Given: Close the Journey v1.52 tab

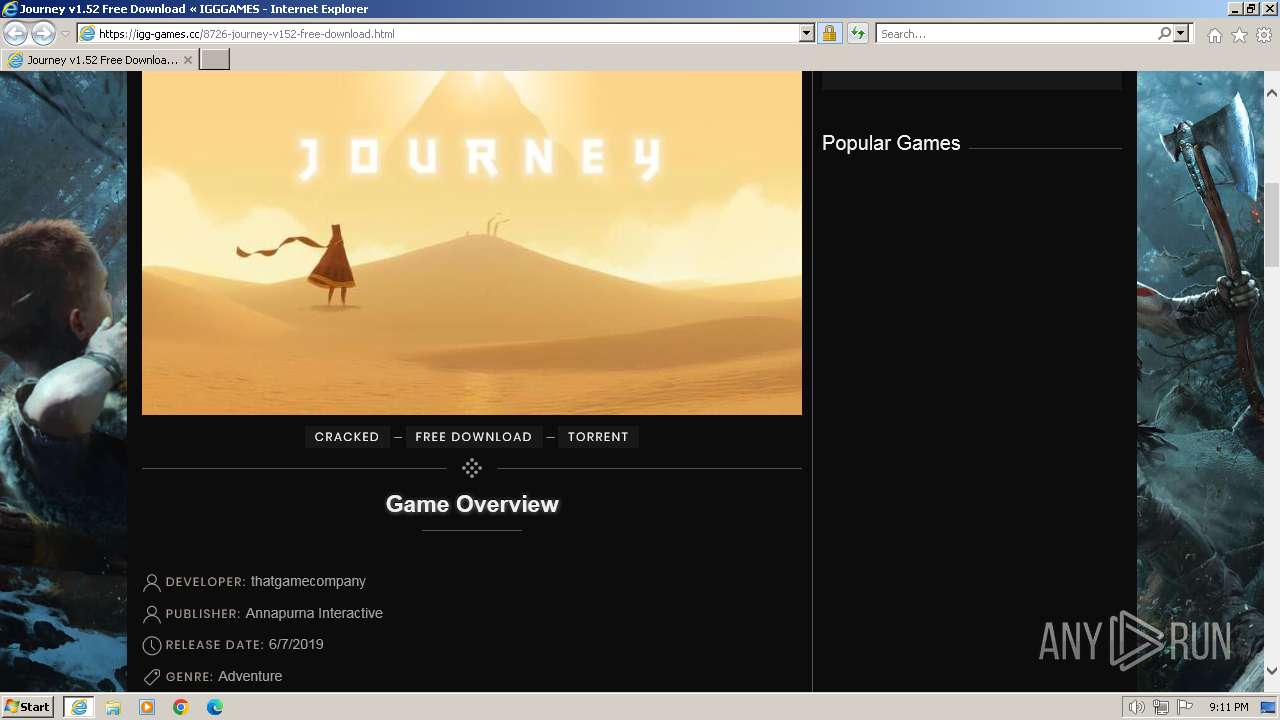Looking at the screenshot, I should coord(188,60).
